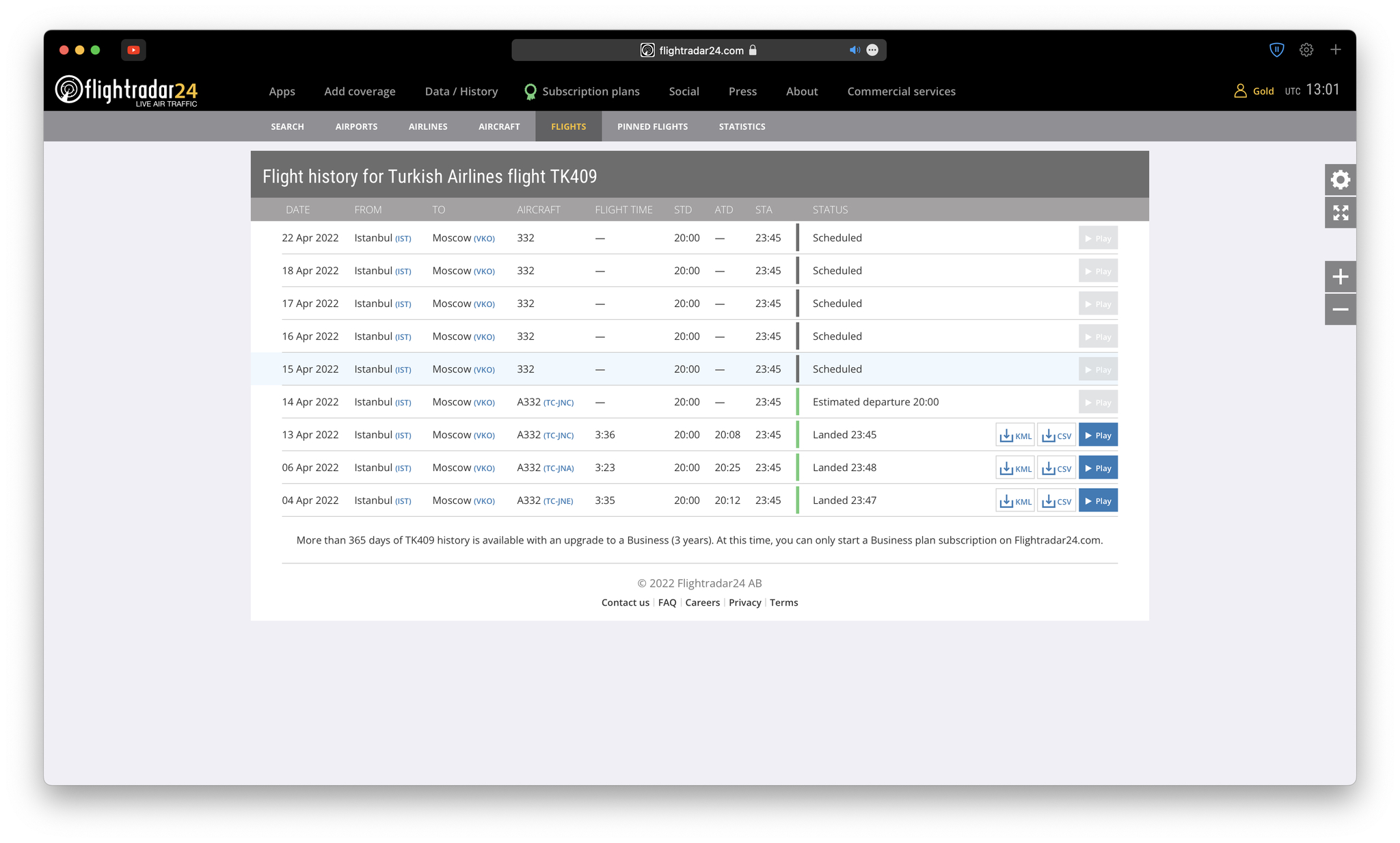Switch to the Pinned Flights tab

pos(652,126)
